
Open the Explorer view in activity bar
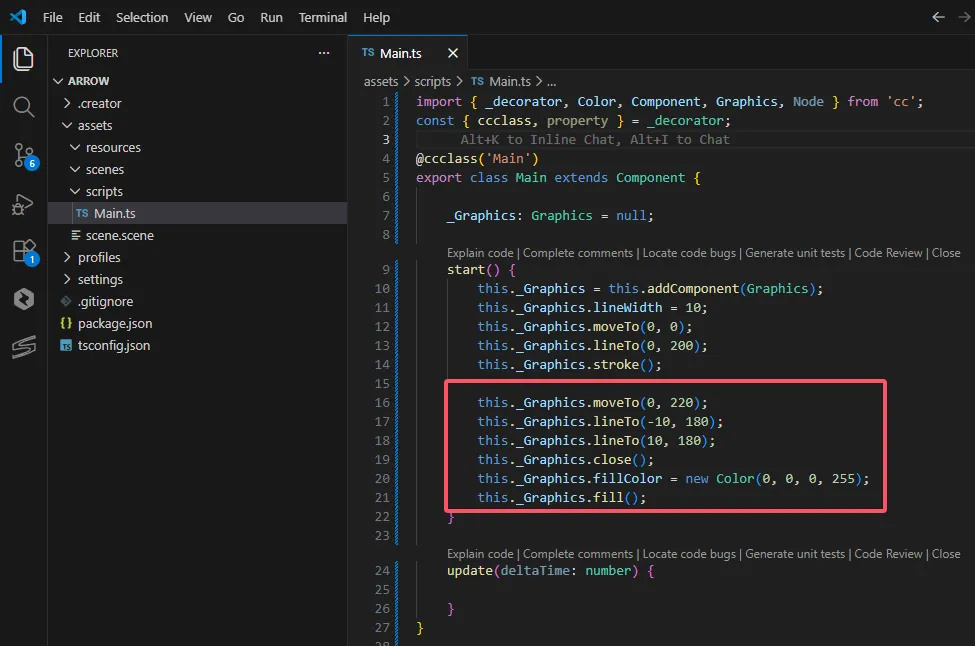point(23,59)
